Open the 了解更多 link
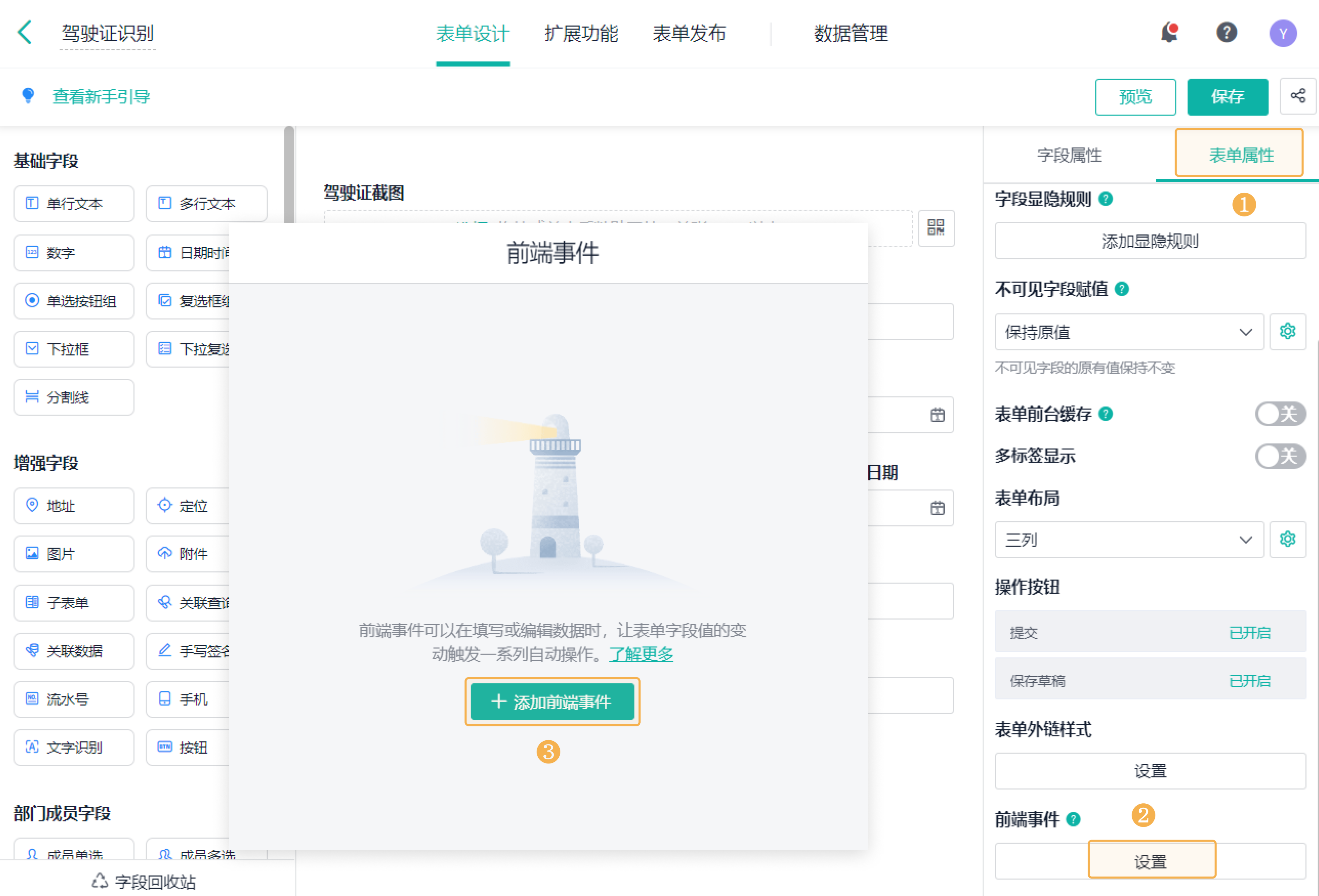Screen dimensions: 1319x896 pyautogui.click(x=641, y=654)
